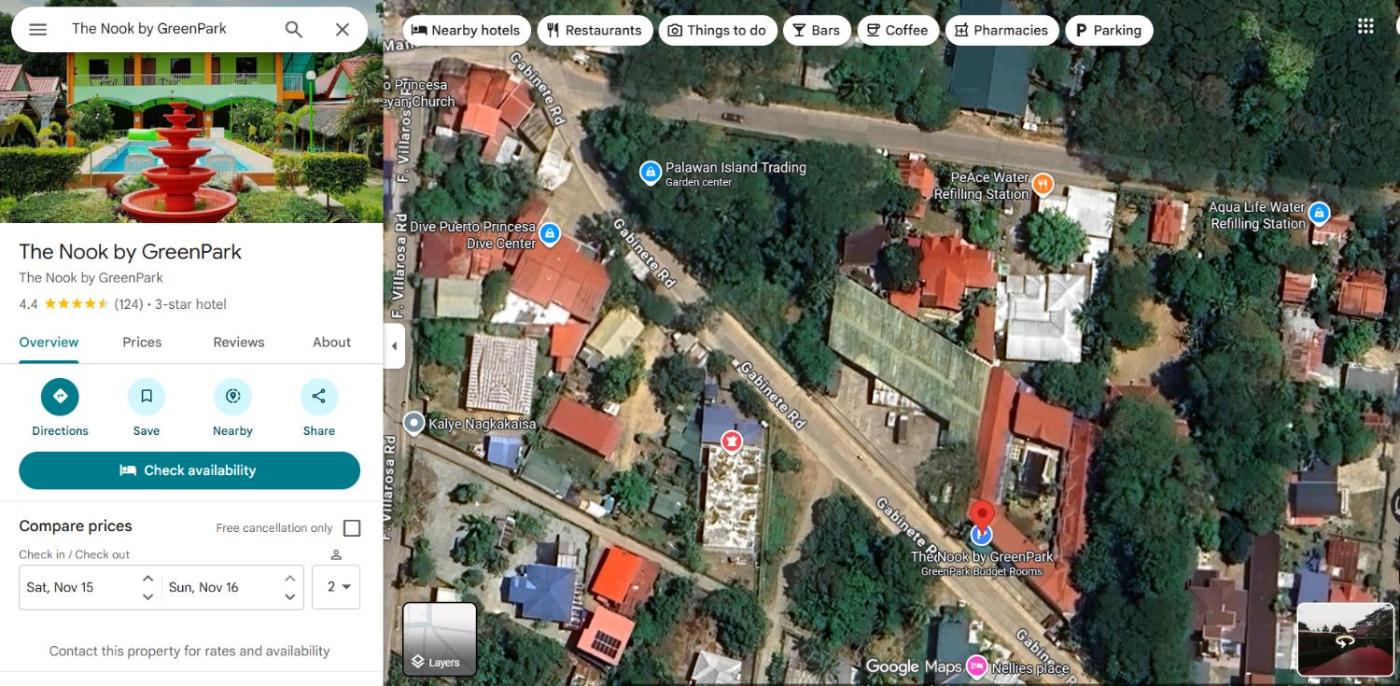Decrease the check-in date using down arrow
This screenshot has width=1400, height=686.
pyautogui.click(x=148, y=596)
